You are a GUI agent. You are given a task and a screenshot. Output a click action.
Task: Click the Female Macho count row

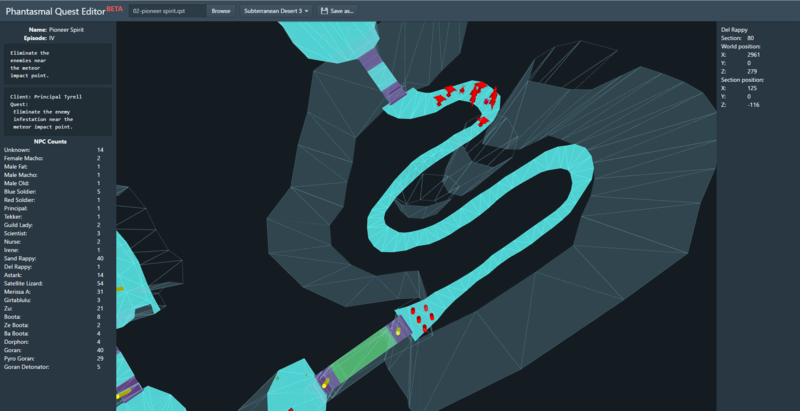tap(54, 158)
